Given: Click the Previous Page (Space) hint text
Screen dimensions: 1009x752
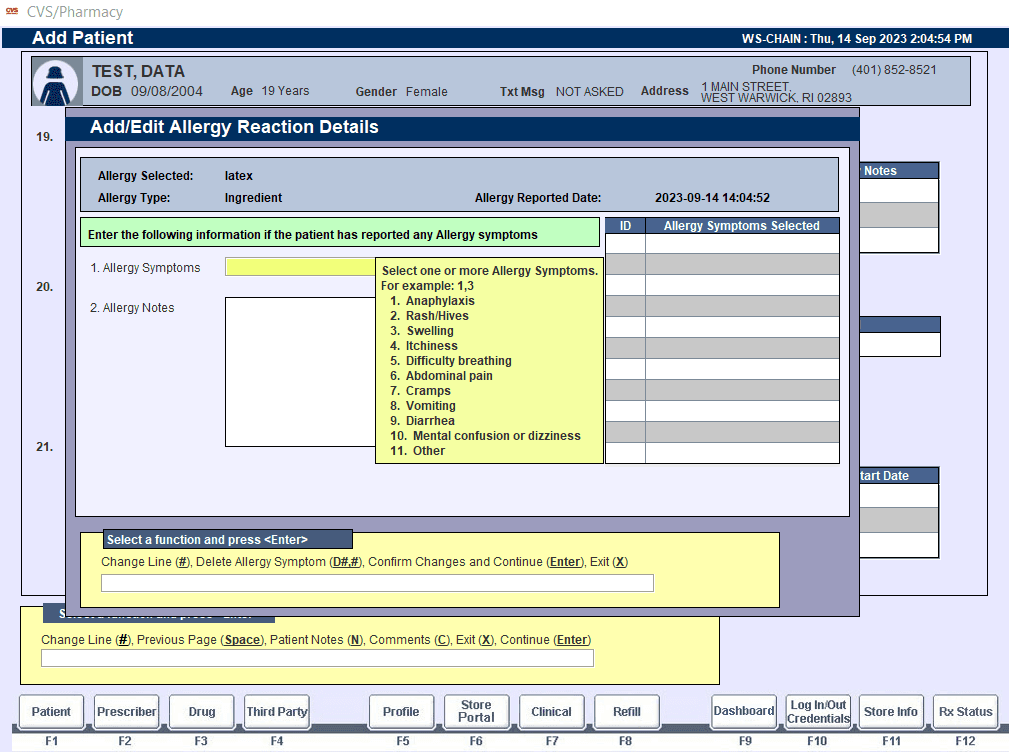Looking at the screenshot, I should click(x=200, y=640).
